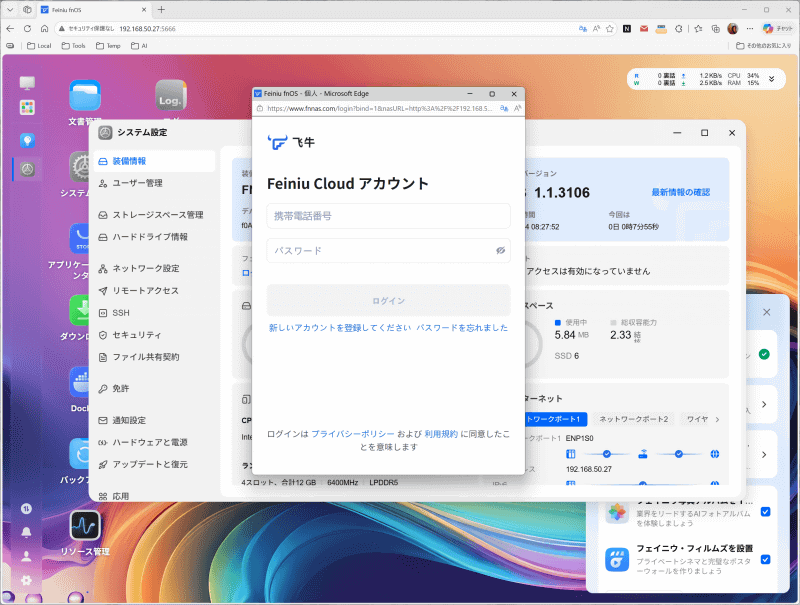Image resolution: width=800 pixels, height=605 pixels.
Task: Open new Edge tab with plus button
Action: coord(161,10)
